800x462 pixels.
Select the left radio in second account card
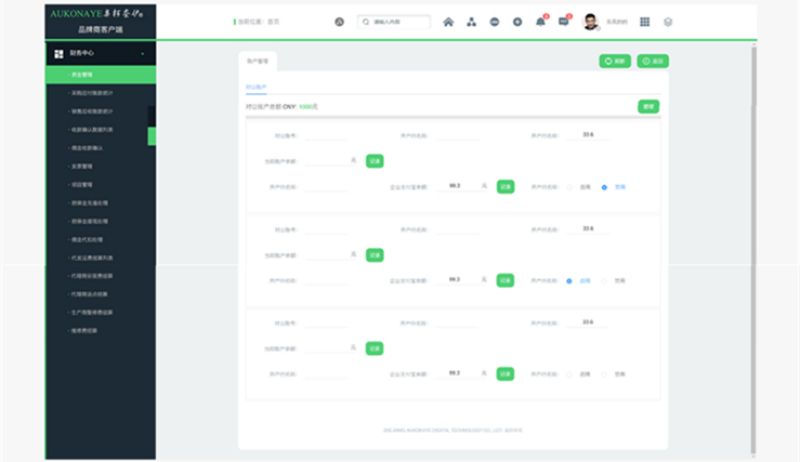(x=569, y=280)
